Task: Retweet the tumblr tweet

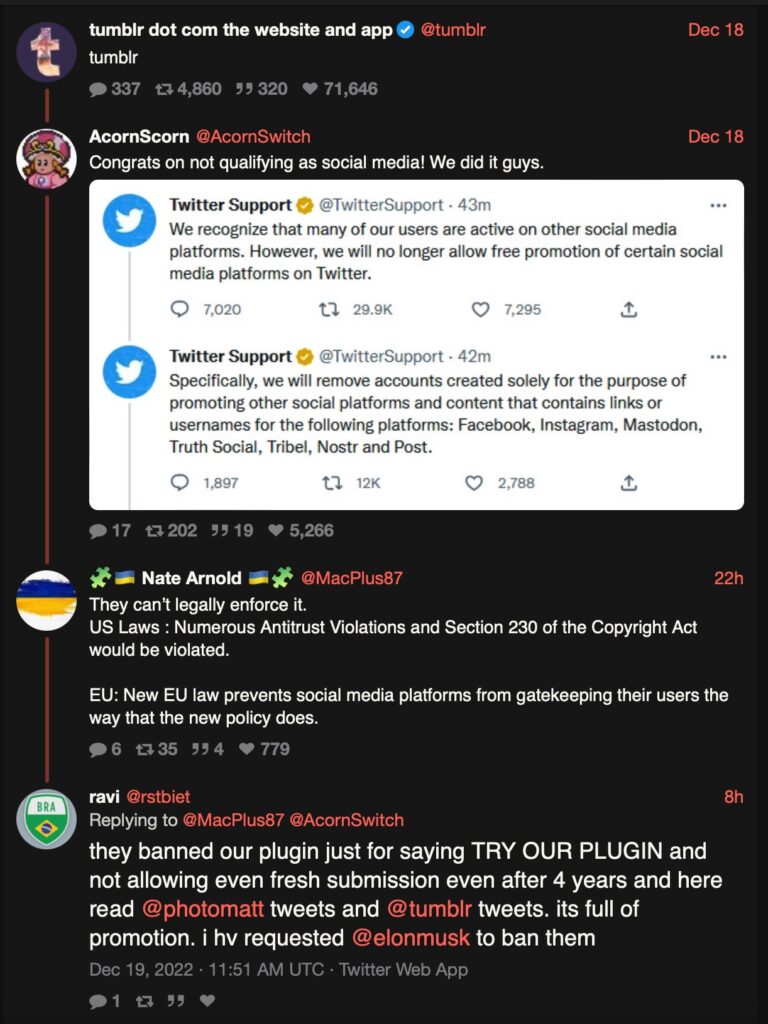Action: click(x=164, y=89)
